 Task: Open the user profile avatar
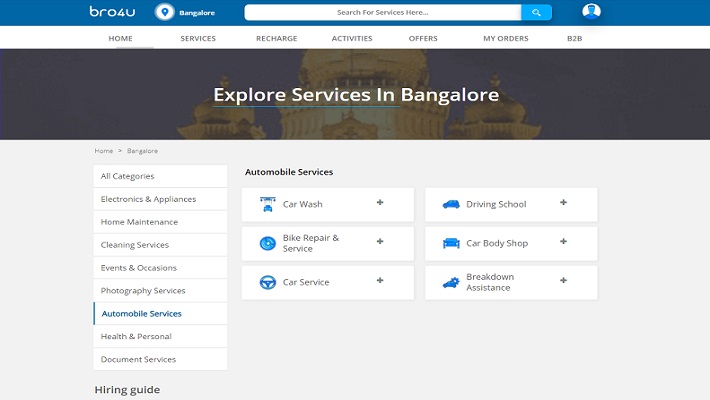pos(592,12)
